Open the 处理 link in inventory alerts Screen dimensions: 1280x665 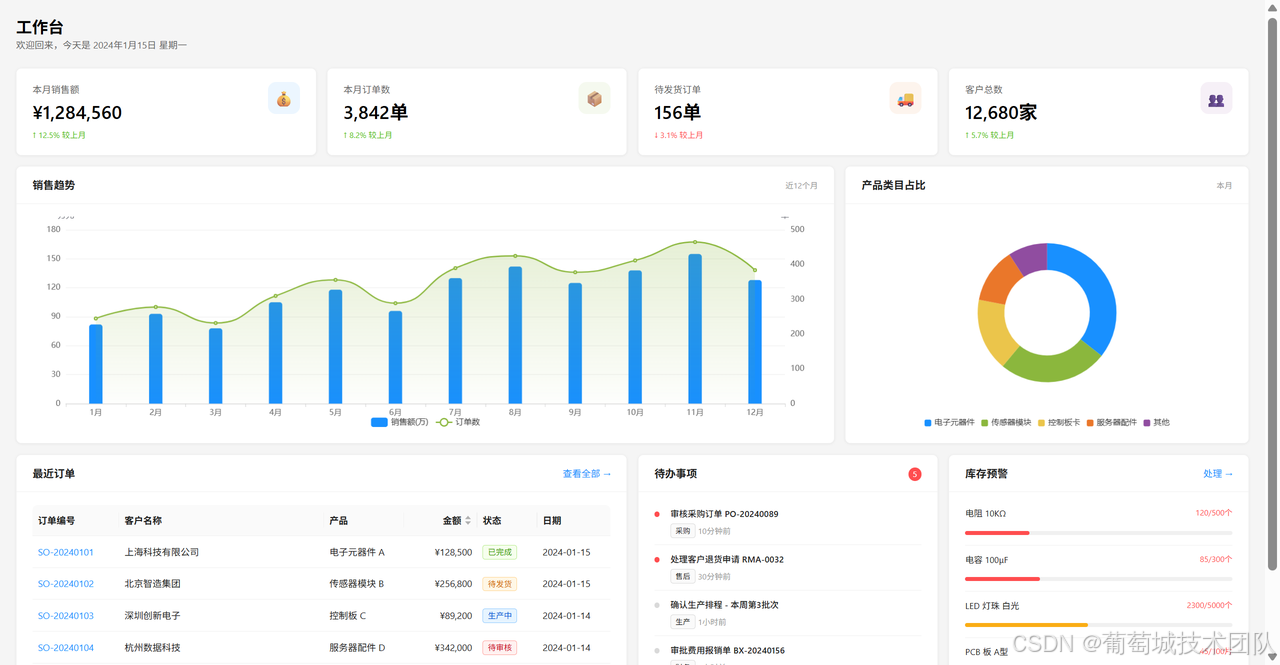click(x=1218, y=474)
